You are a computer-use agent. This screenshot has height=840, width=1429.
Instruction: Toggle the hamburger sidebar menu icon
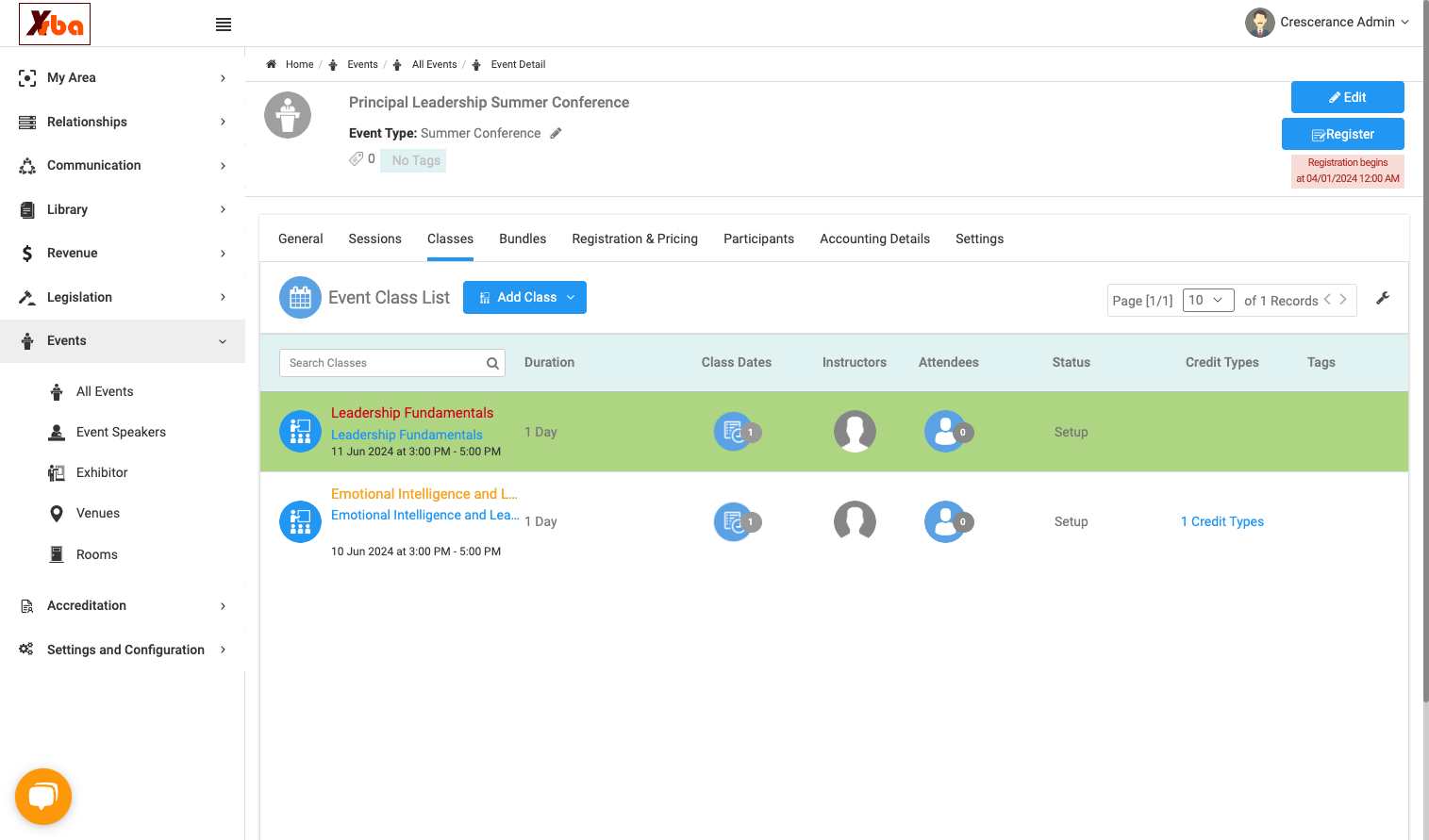tap(224, 25)
